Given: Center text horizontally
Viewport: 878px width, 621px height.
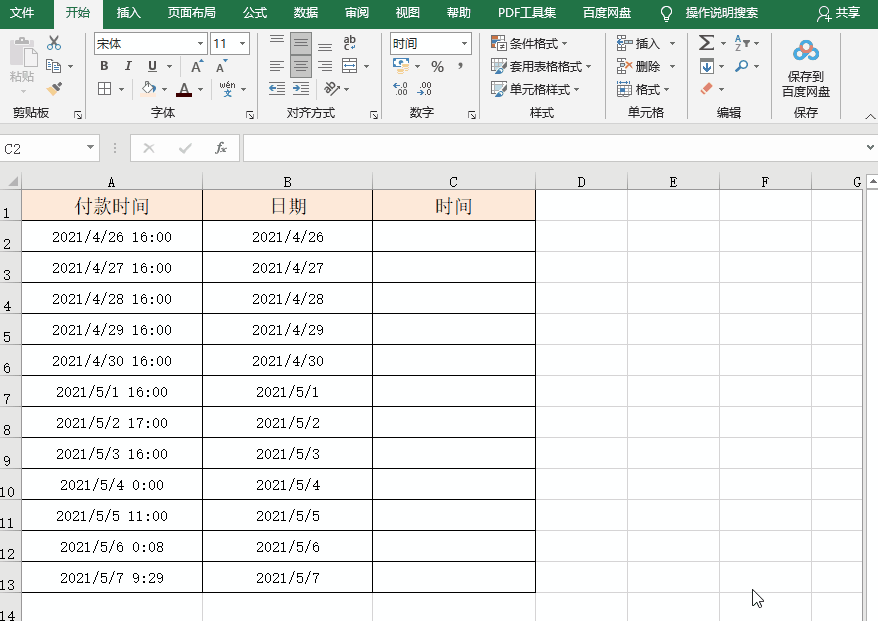Looking at the screenshot, I should (301, 66).
